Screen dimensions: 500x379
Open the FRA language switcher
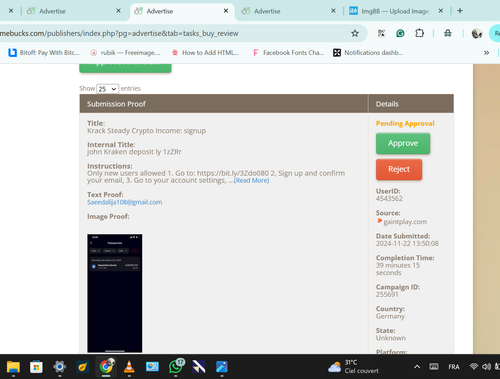[x=454, y=367]
